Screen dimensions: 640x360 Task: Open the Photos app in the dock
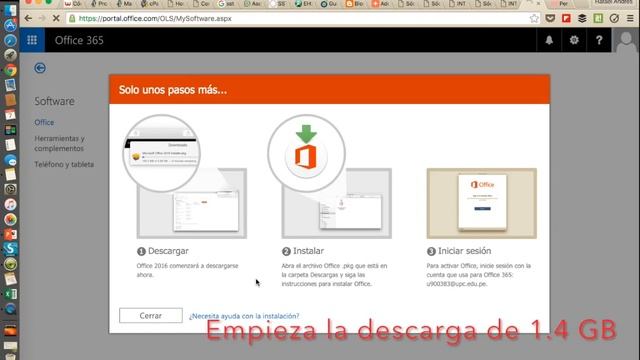[x=10, y=220]
